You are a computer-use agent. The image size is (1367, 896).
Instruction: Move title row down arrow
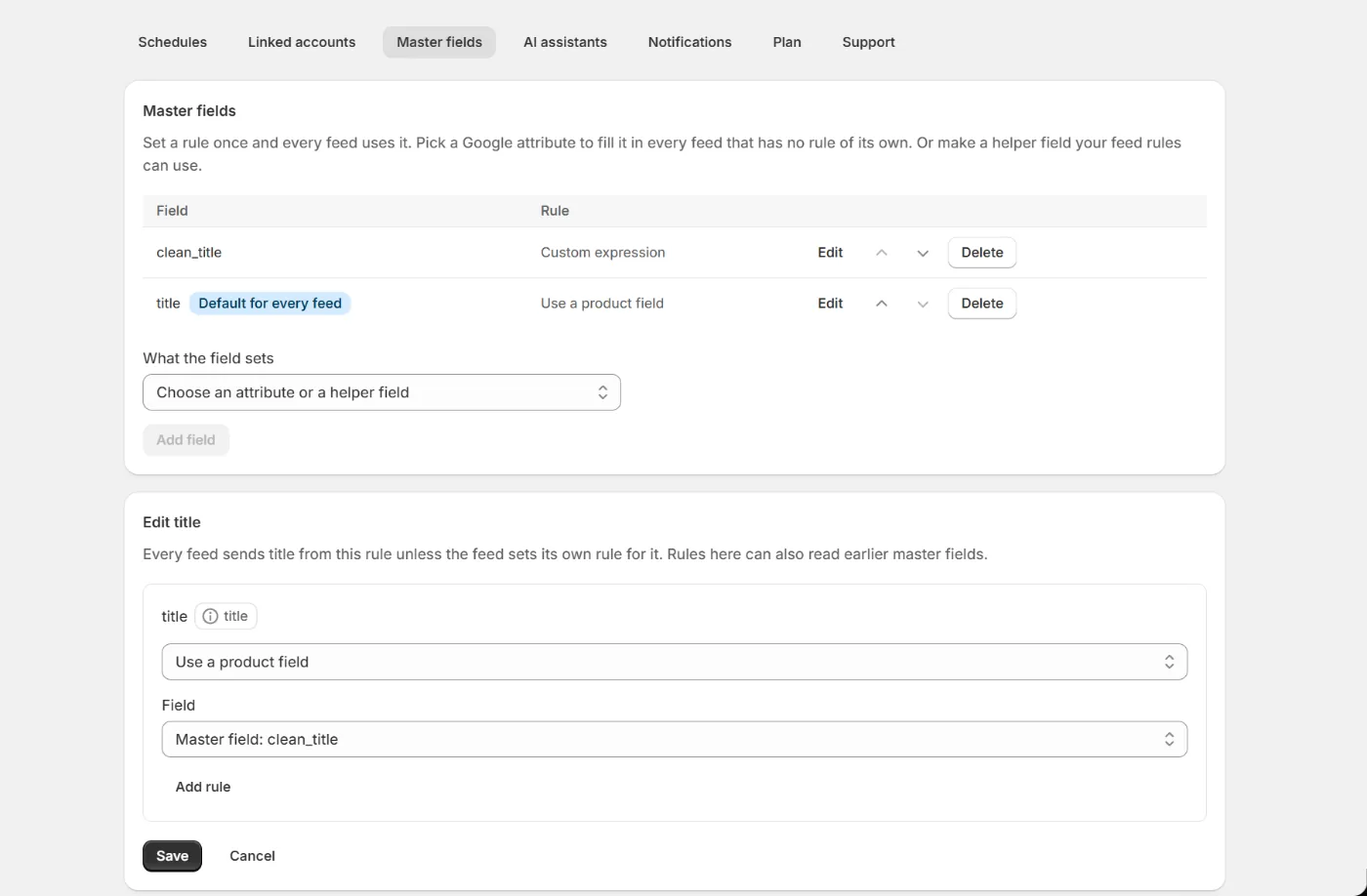pyautogui.click(x=923, y=304)
